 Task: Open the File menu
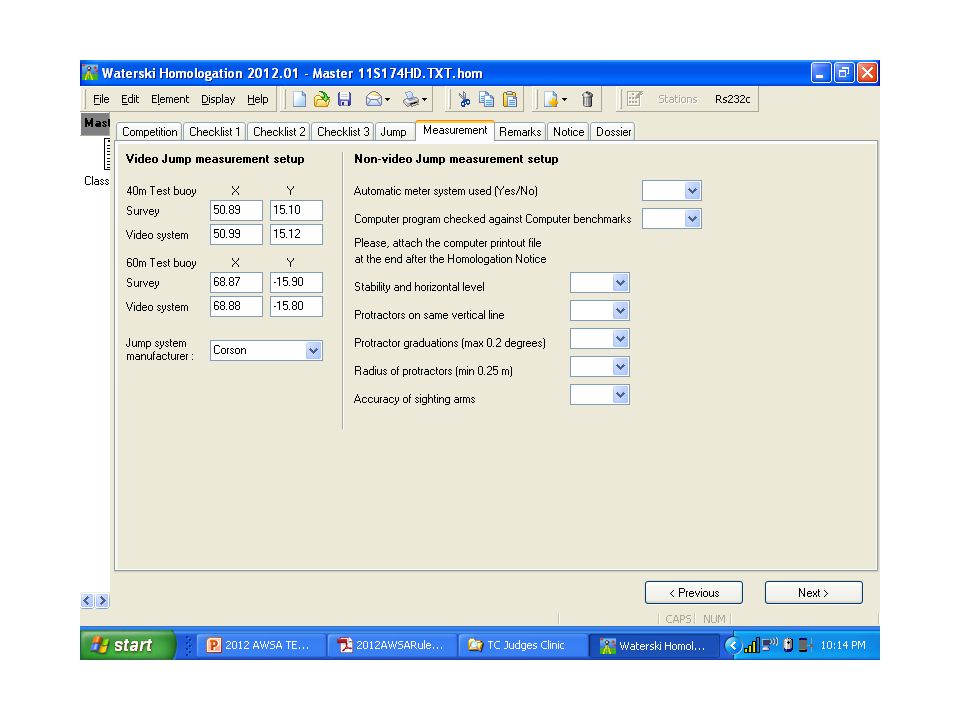[x=101, y=99]
